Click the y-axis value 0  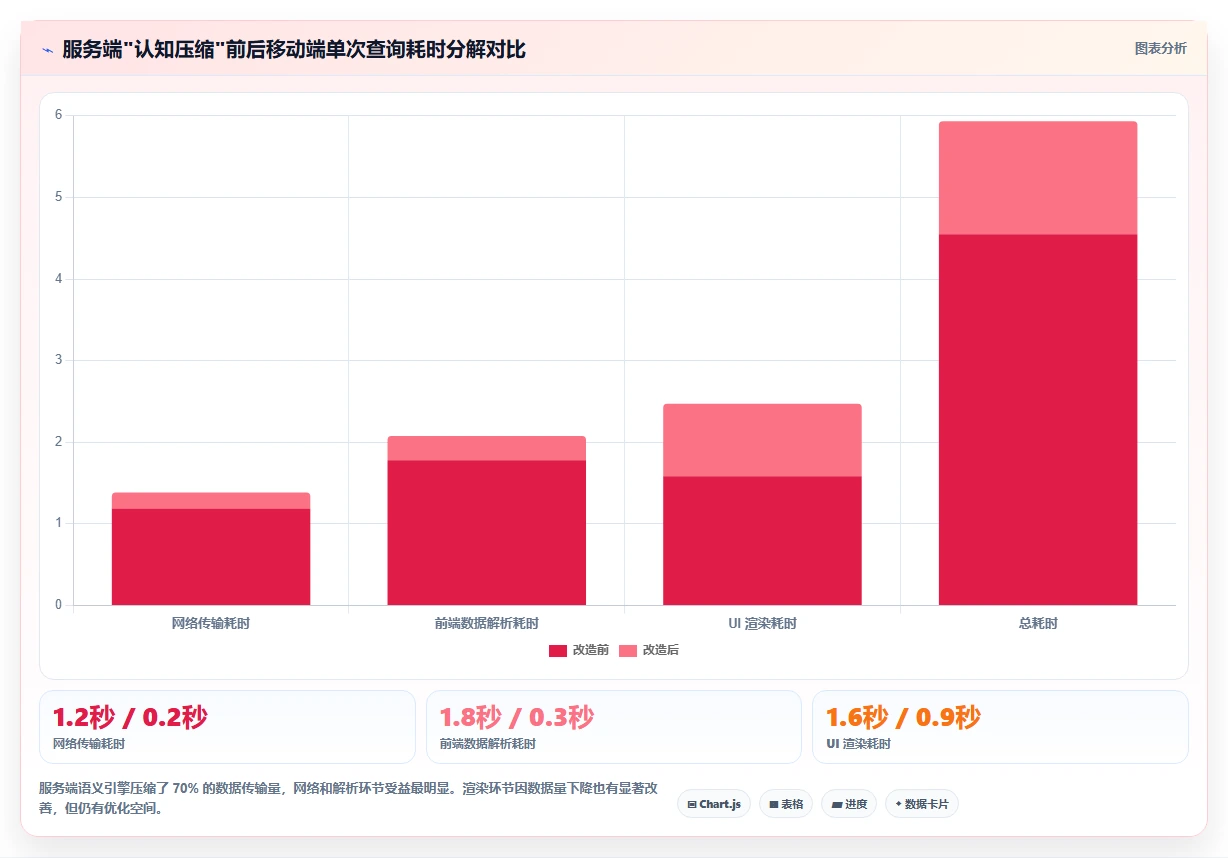pos(59,605)
